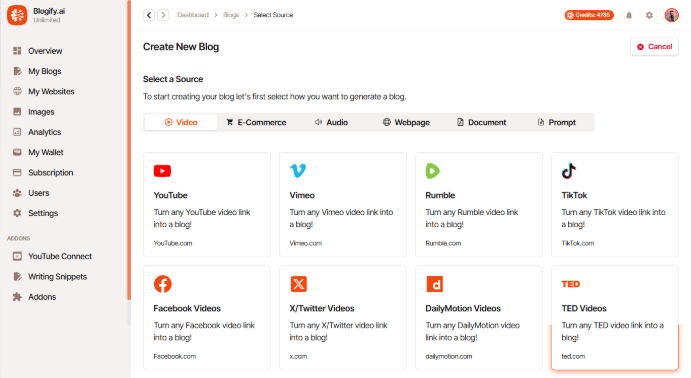
Task: Choose the Facebook Videos card title
Action: tap(187, 308)
